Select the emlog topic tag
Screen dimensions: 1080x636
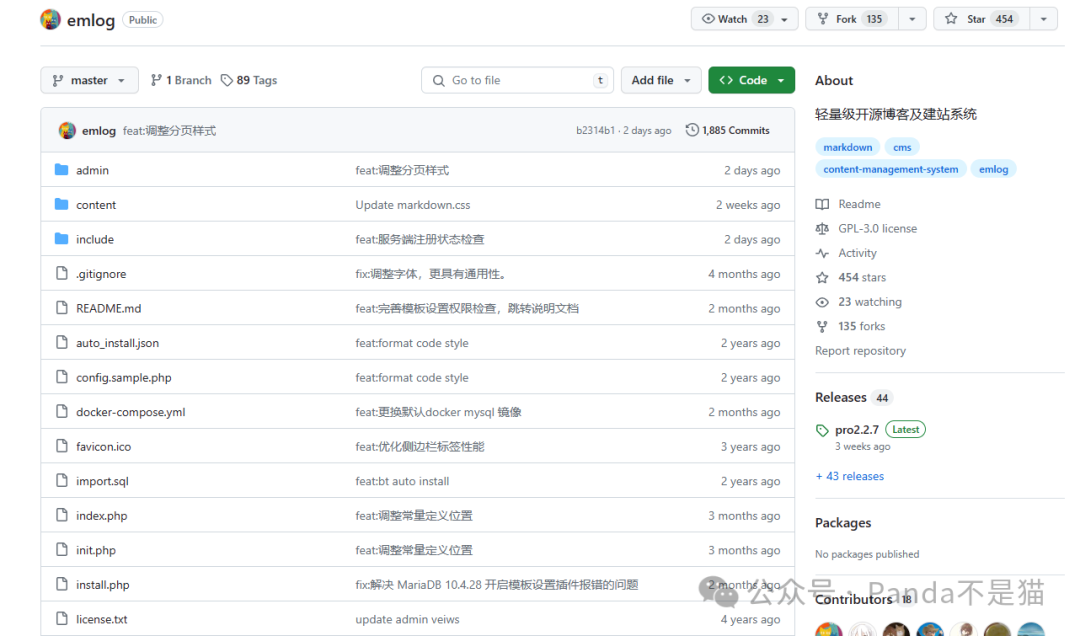click(x=993, y=169)
